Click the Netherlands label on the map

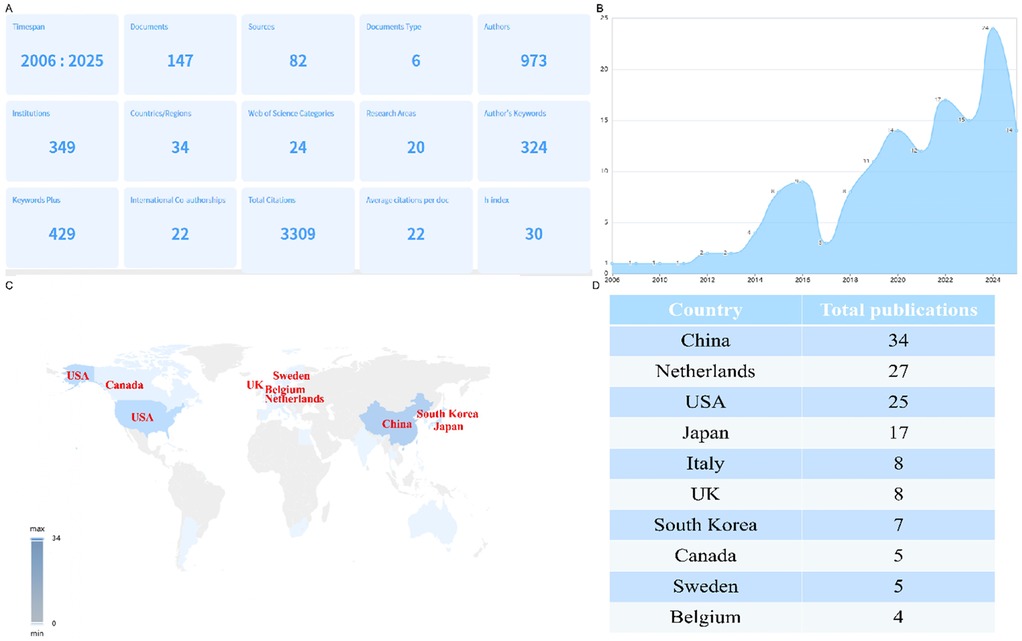(x=294, y=398)
